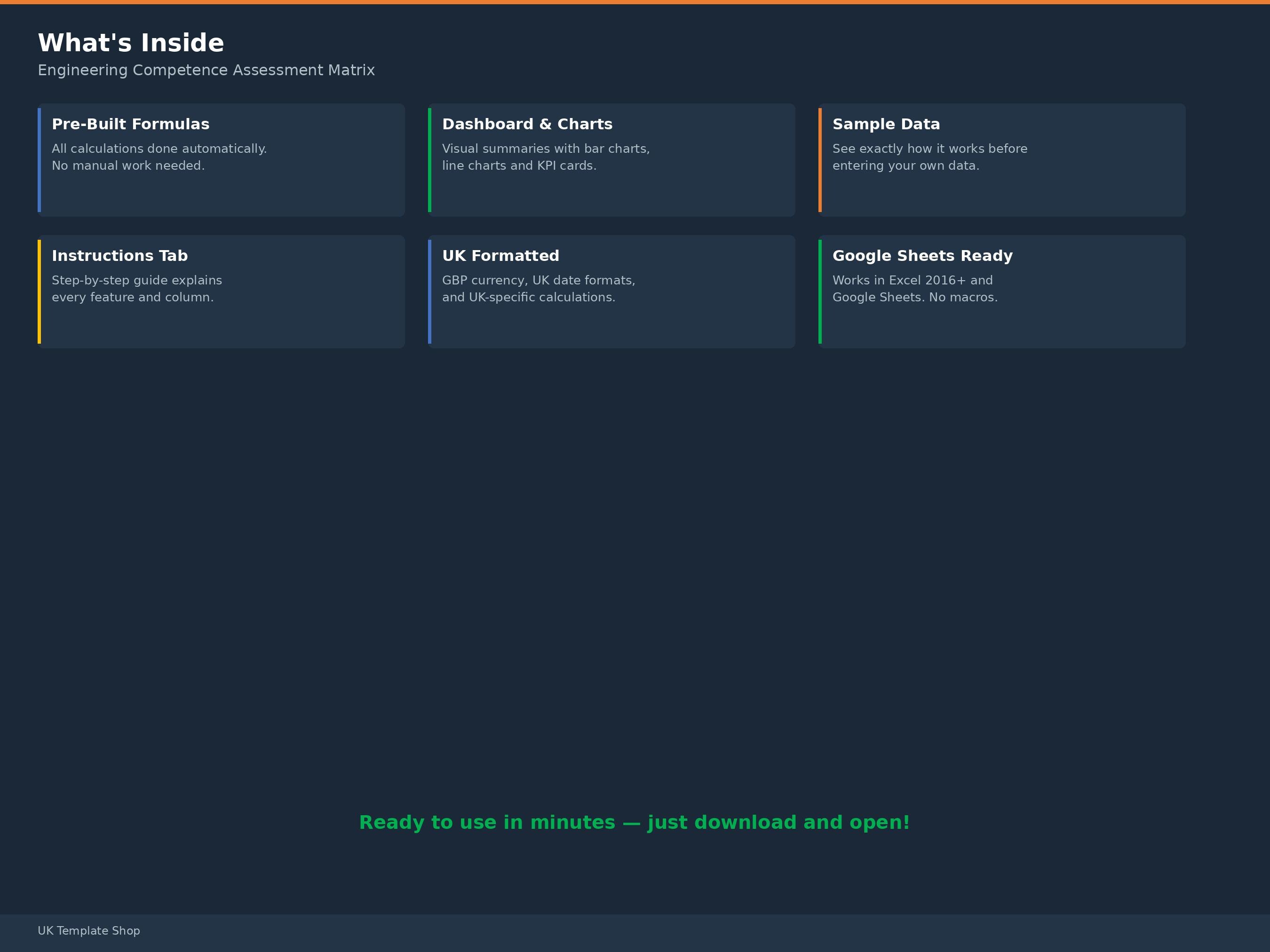Click the "Google Sheets. No macros." line
1270x952 pixels.
(914, 297)
